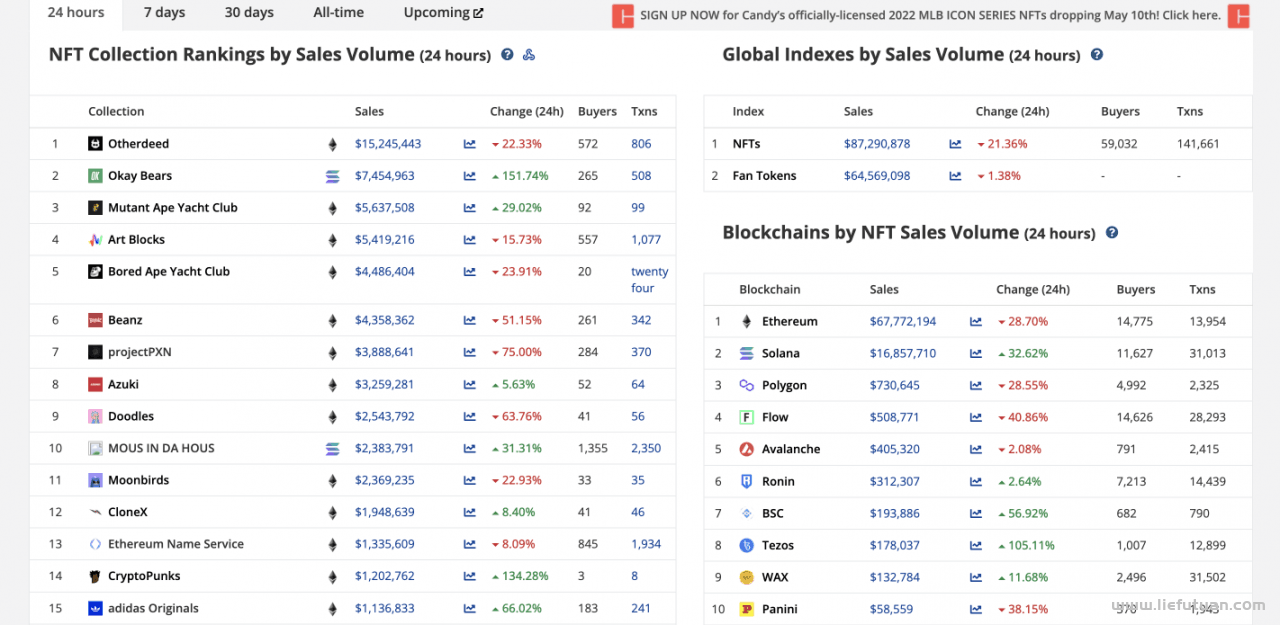
Task: Open the CryptoPunks sales chart icon
Action: [x=470, y=577]
